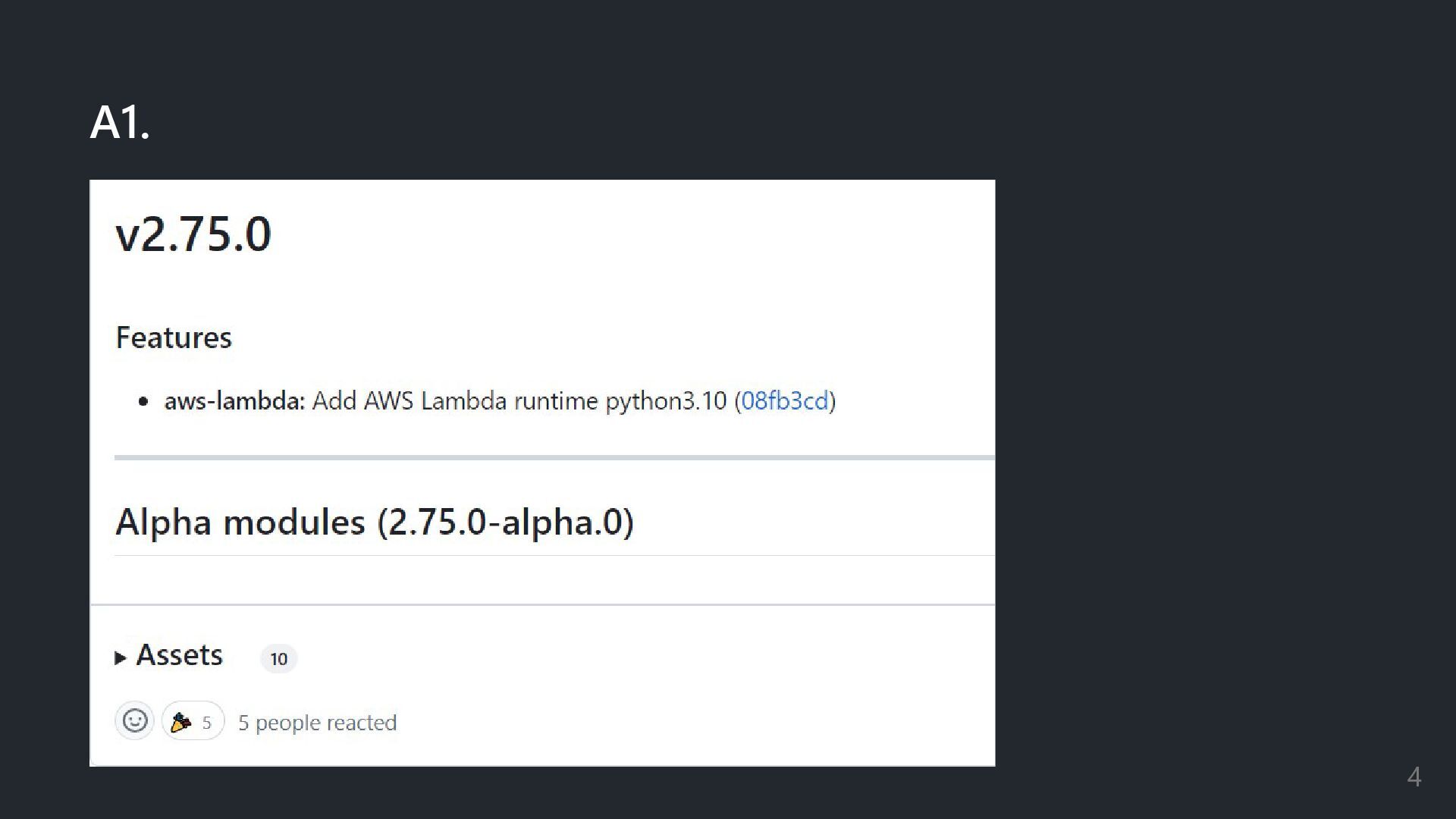This screenshot has width=1456, height=819.
Task: Open the add reaction smiley icon
Action: click(135, 720)
